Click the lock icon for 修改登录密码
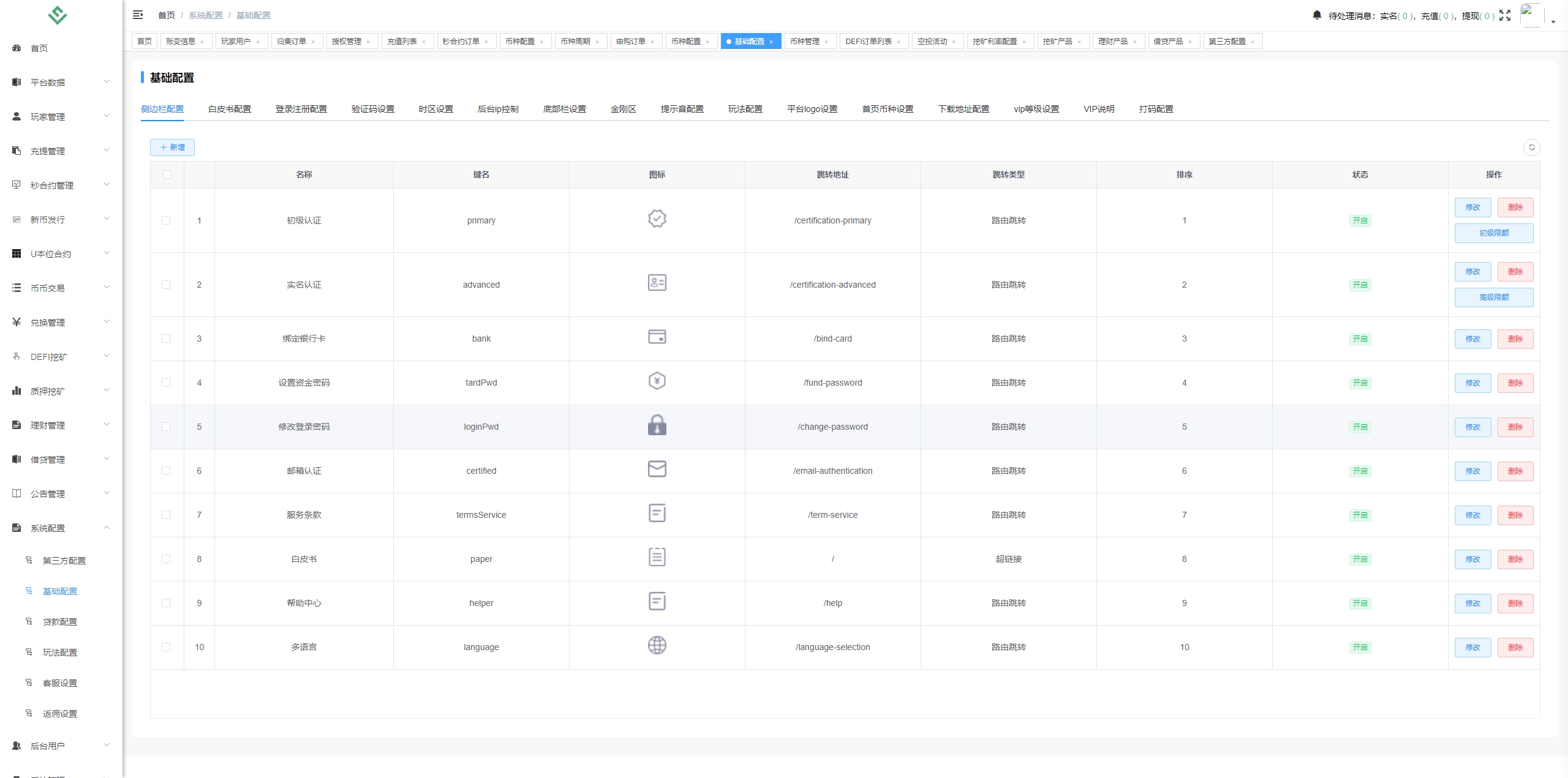Screen dimensions: 1568x778 coord(656,425)
